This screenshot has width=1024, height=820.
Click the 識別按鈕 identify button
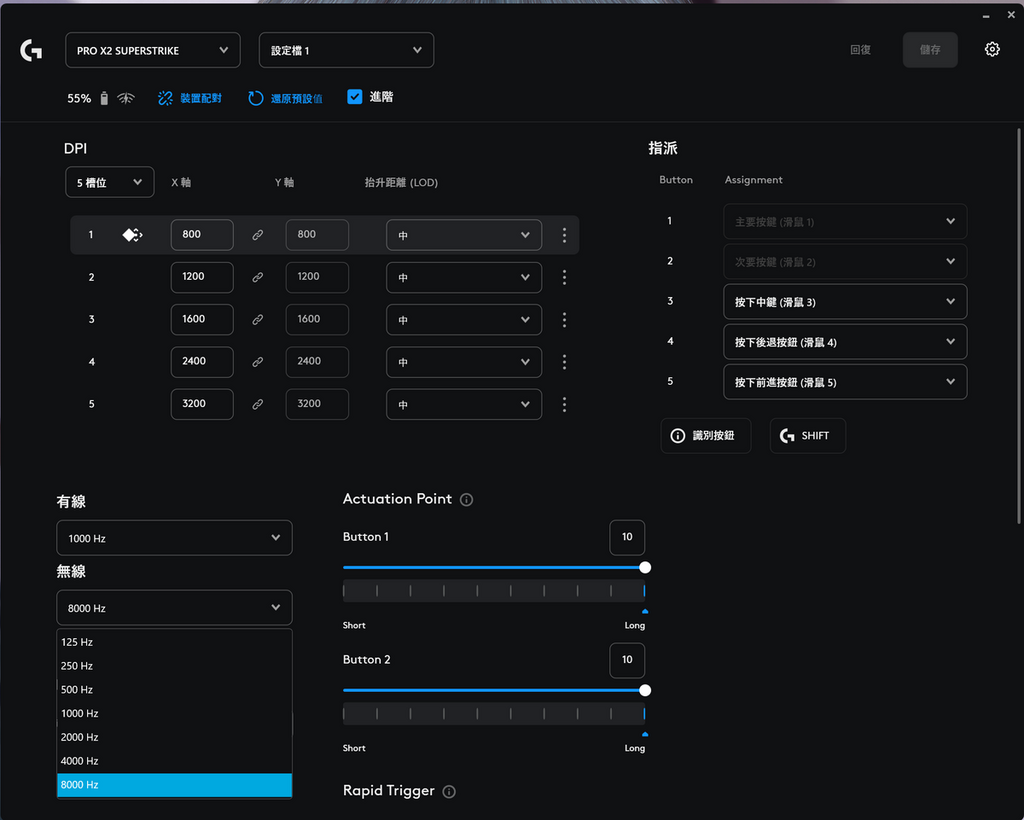[705, 436]
